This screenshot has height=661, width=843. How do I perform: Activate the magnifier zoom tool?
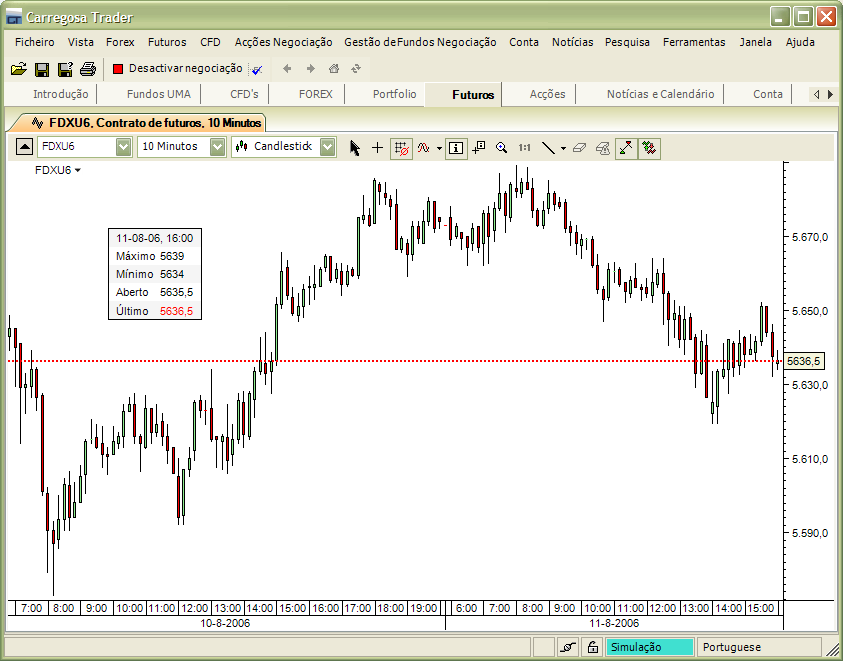click(503, 148)
